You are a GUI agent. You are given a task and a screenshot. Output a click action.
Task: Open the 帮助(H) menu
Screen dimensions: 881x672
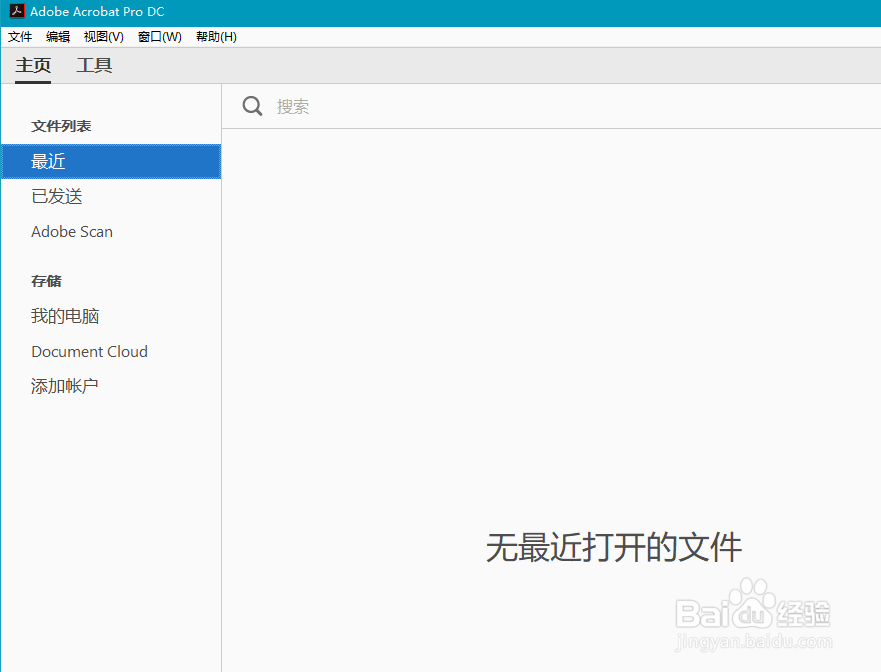216,37
